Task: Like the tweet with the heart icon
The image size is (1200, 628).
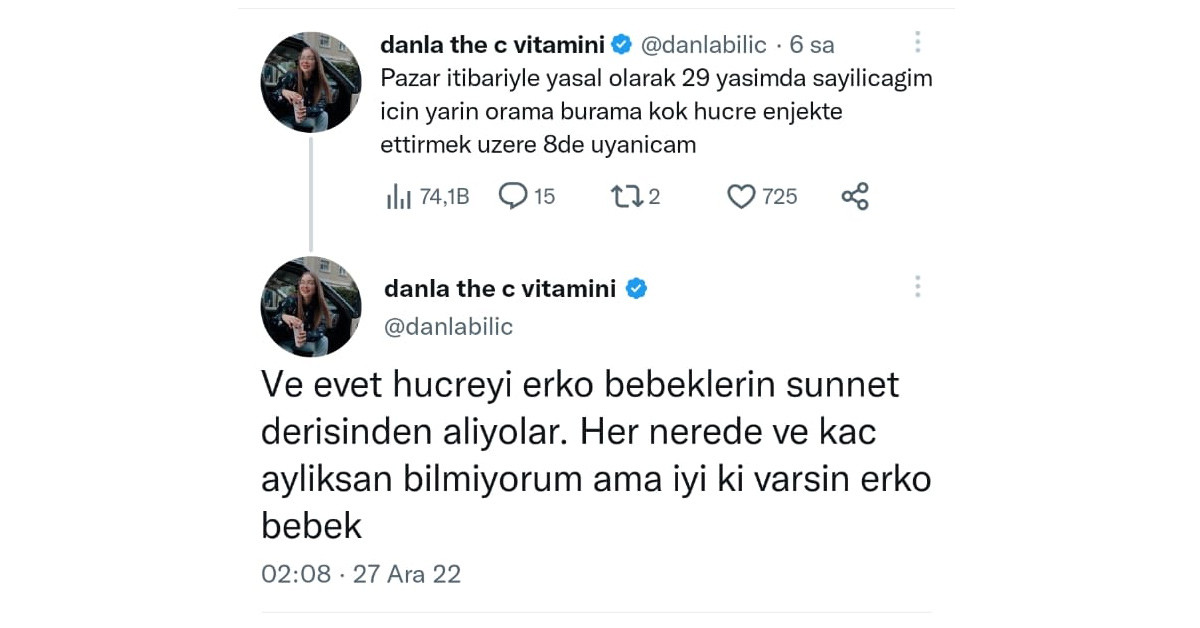Action: (741, 196)
